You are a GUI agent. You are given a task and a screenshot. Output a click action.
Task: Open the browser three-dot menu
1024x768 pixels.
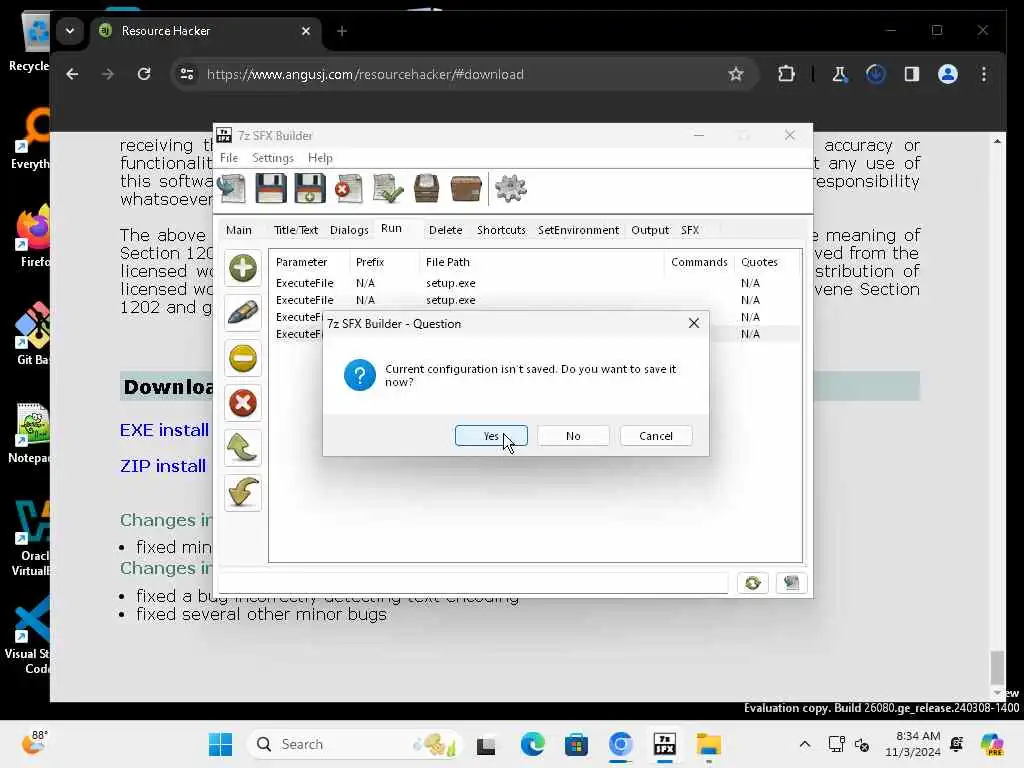(x=984, y=74)
